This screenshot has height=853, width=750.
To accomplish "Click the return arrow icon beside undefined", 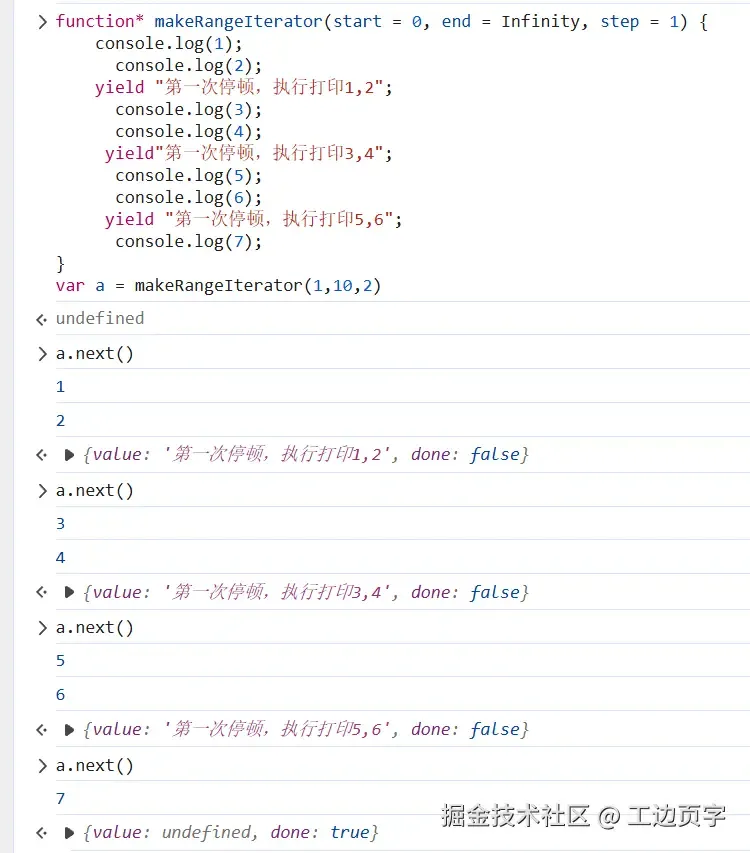I will pyautogui.click(x=41, y=319).
